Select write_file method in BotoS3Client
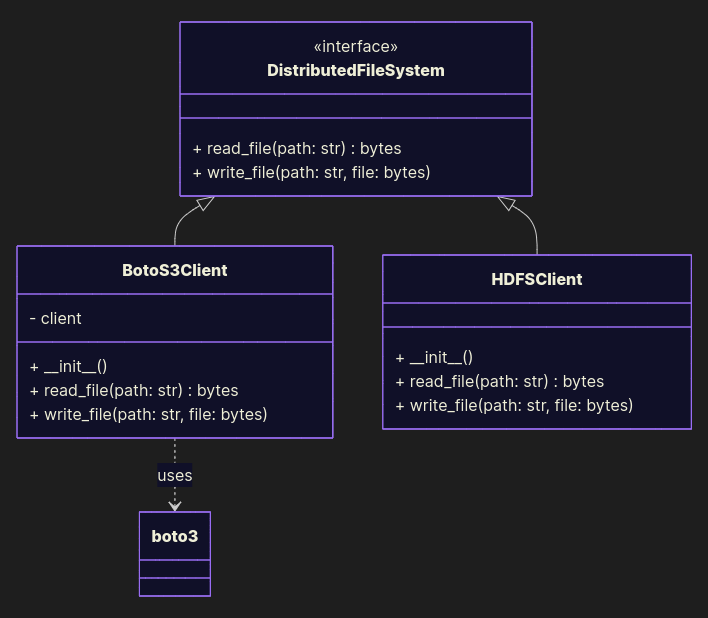The width and height of the screenshot is (708, 618). point(149,414)
